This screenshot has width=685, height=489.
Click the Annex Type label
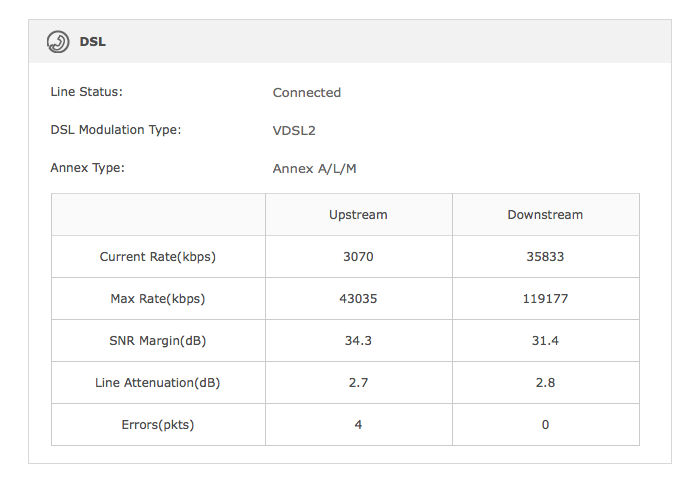click(87, 168)
